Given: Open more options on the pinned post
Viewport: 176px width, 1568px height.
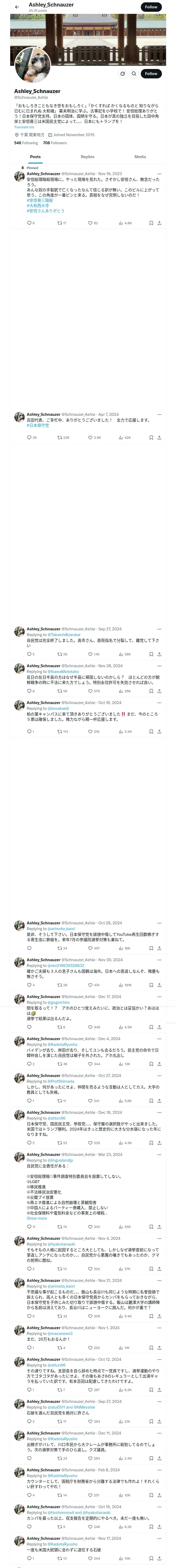Looking at the screenshot, I should (159, 174).
